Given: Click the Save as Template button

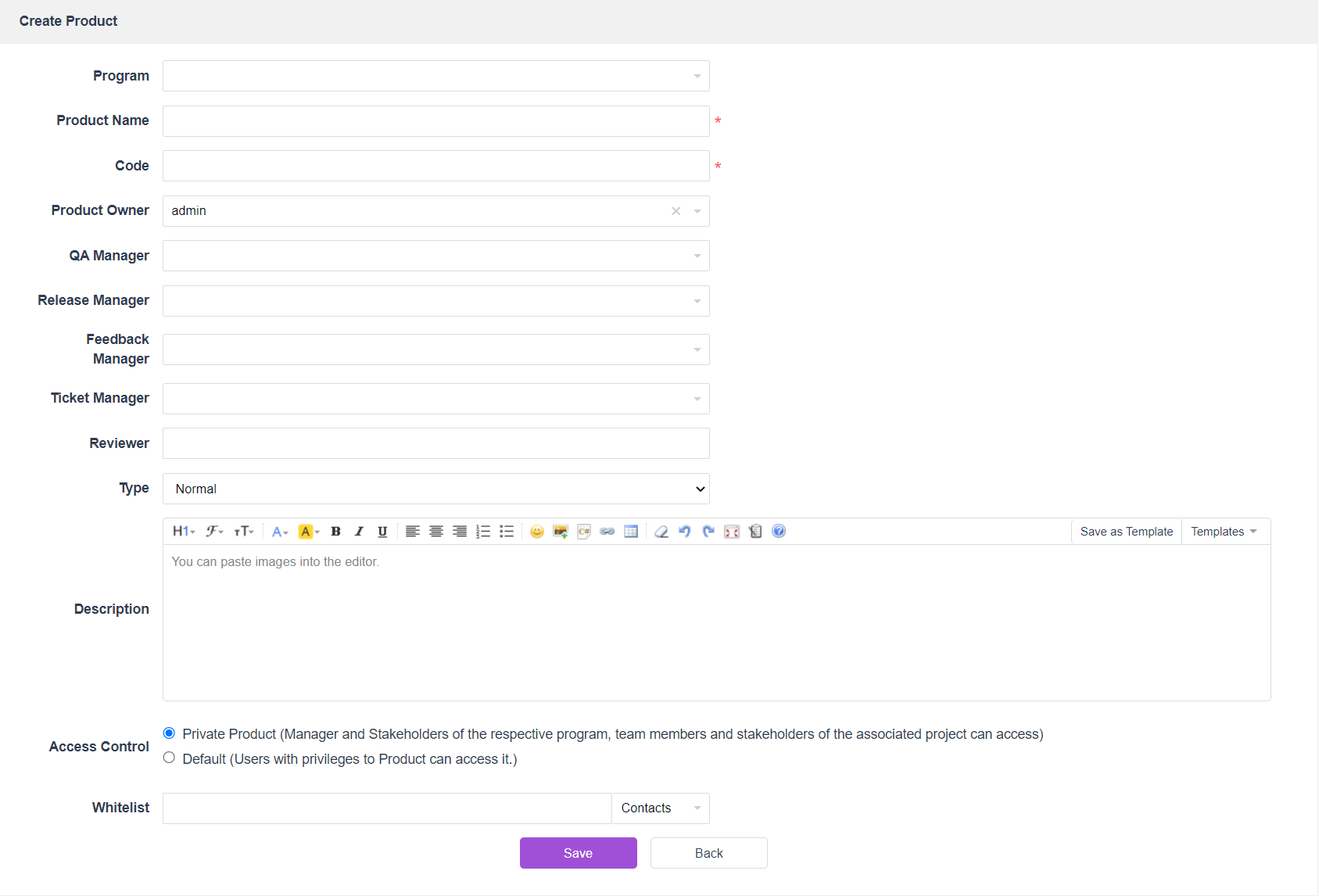Looking at the screenshot, I should point(1126,532).
